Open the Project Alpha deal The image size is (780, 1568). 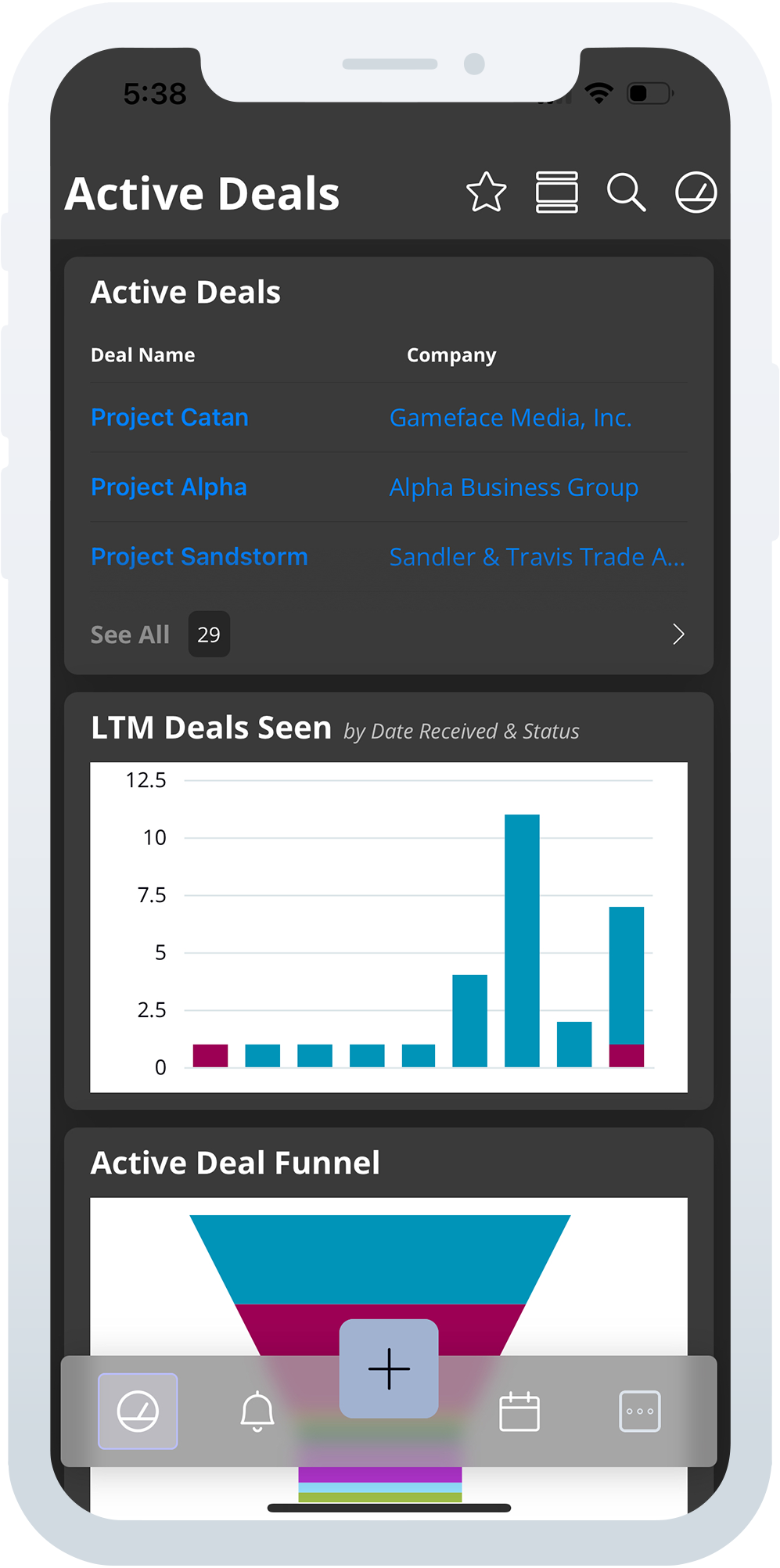click(169, 487)
